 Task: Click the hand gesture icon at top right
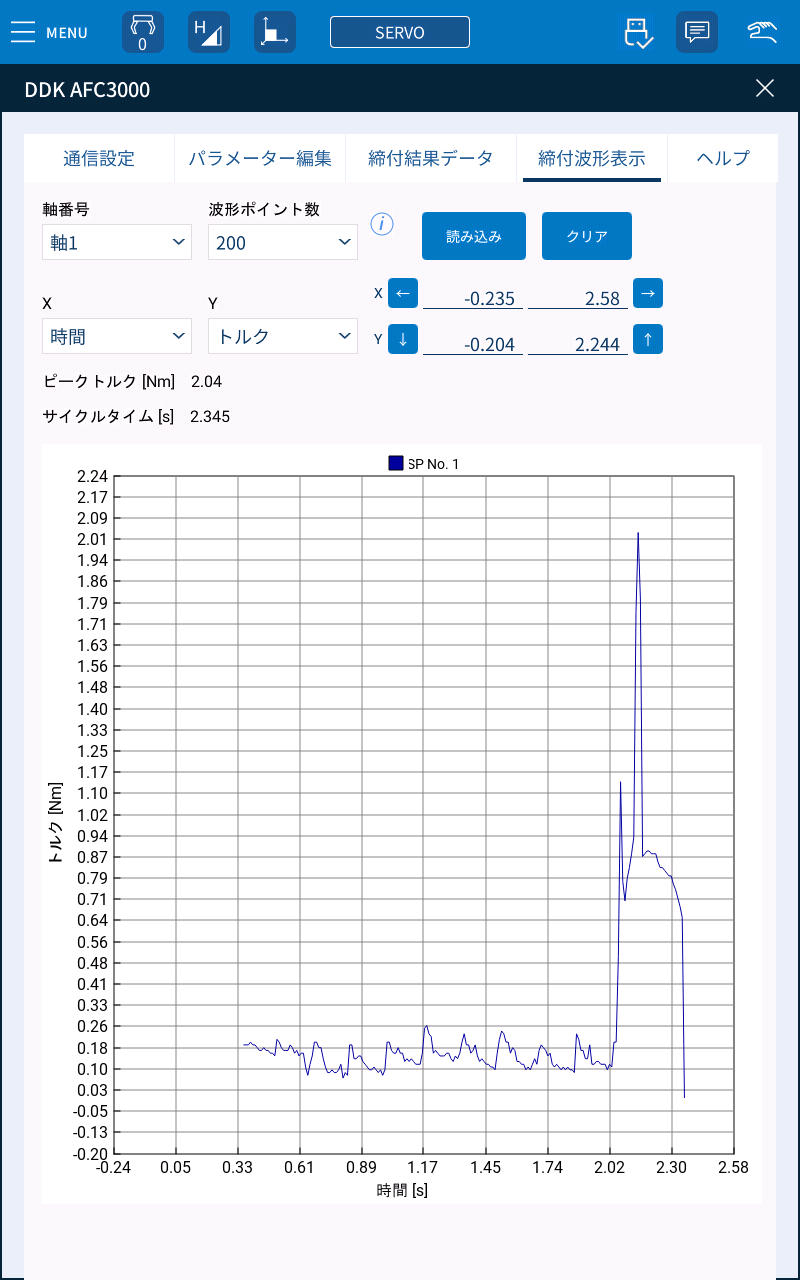point(761,31)
